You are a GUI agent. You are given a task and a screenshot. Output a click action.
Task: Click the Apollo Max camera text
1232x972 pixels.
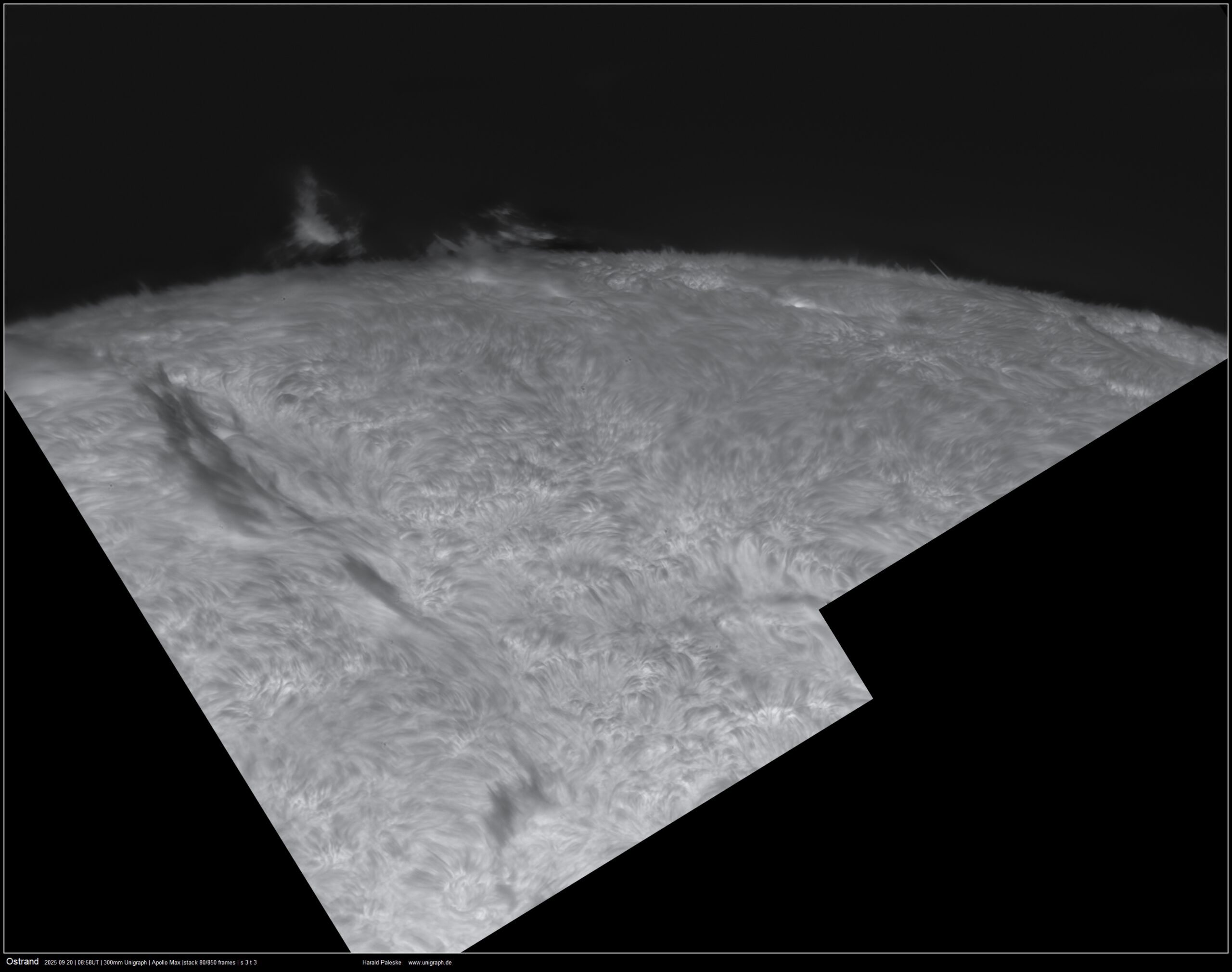(165, 962)
